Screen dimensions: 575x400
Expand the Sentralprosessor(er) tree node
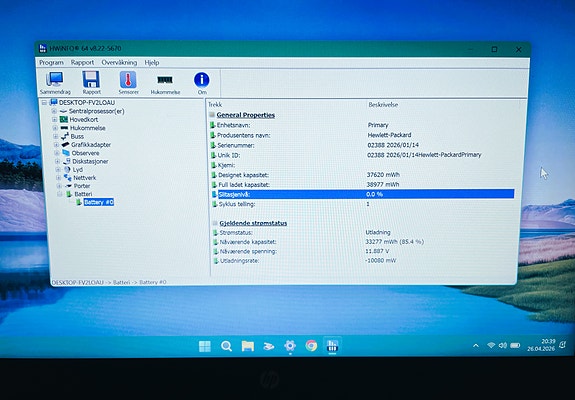[54, 111]
